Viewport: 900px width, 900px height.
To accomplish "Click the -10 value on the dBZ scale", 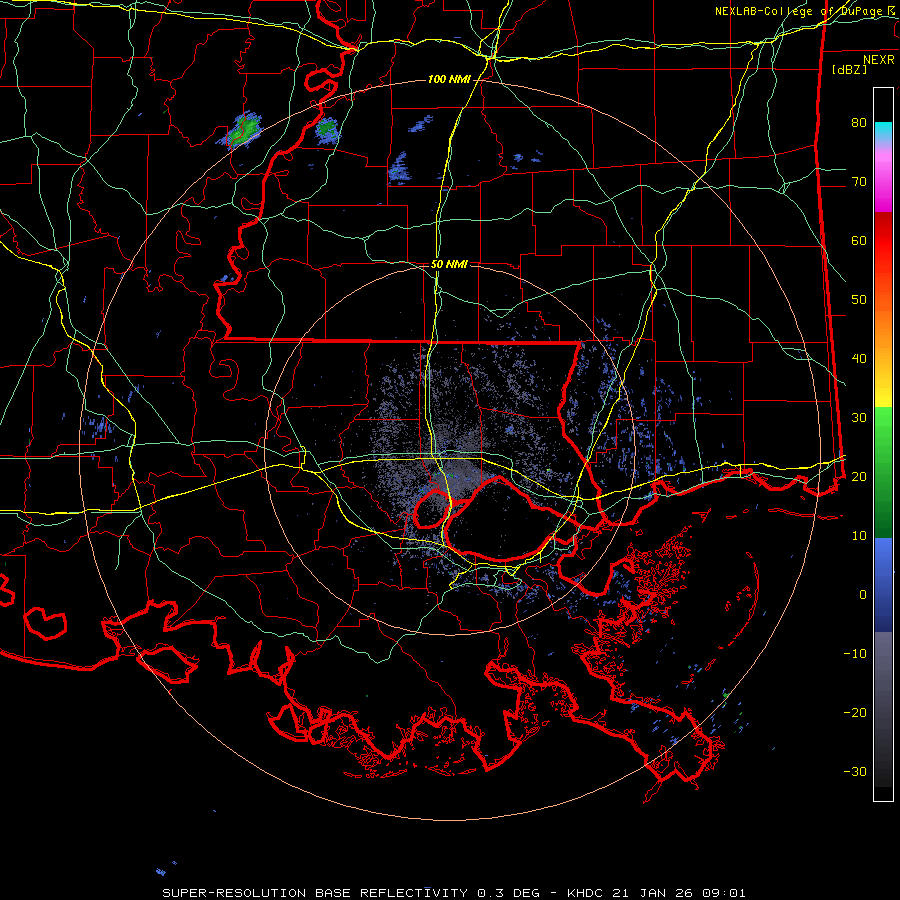I will click(855, 654).
